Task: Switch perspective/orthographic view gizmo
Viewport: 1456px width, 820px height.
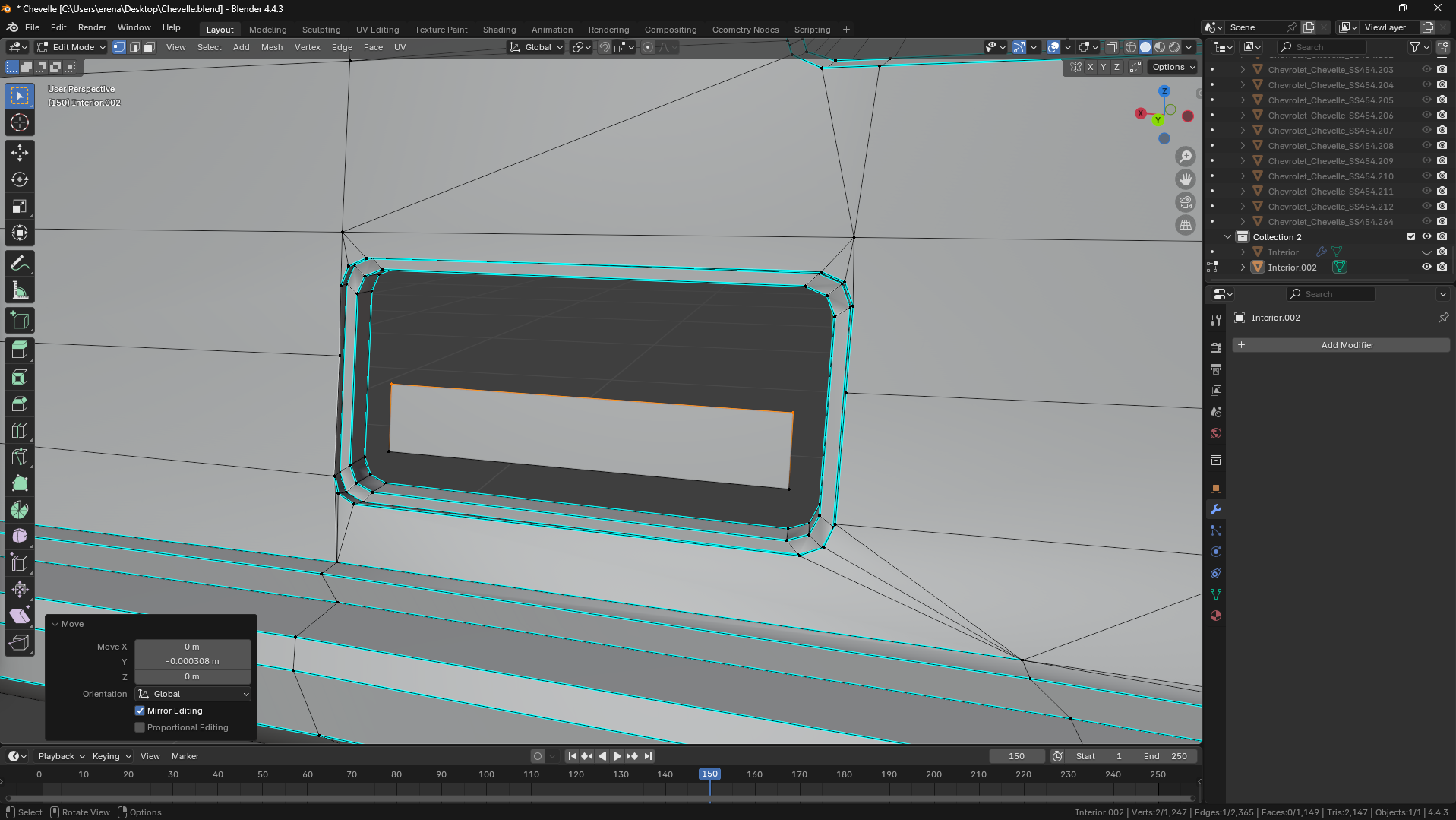Action: [1186, 225]
